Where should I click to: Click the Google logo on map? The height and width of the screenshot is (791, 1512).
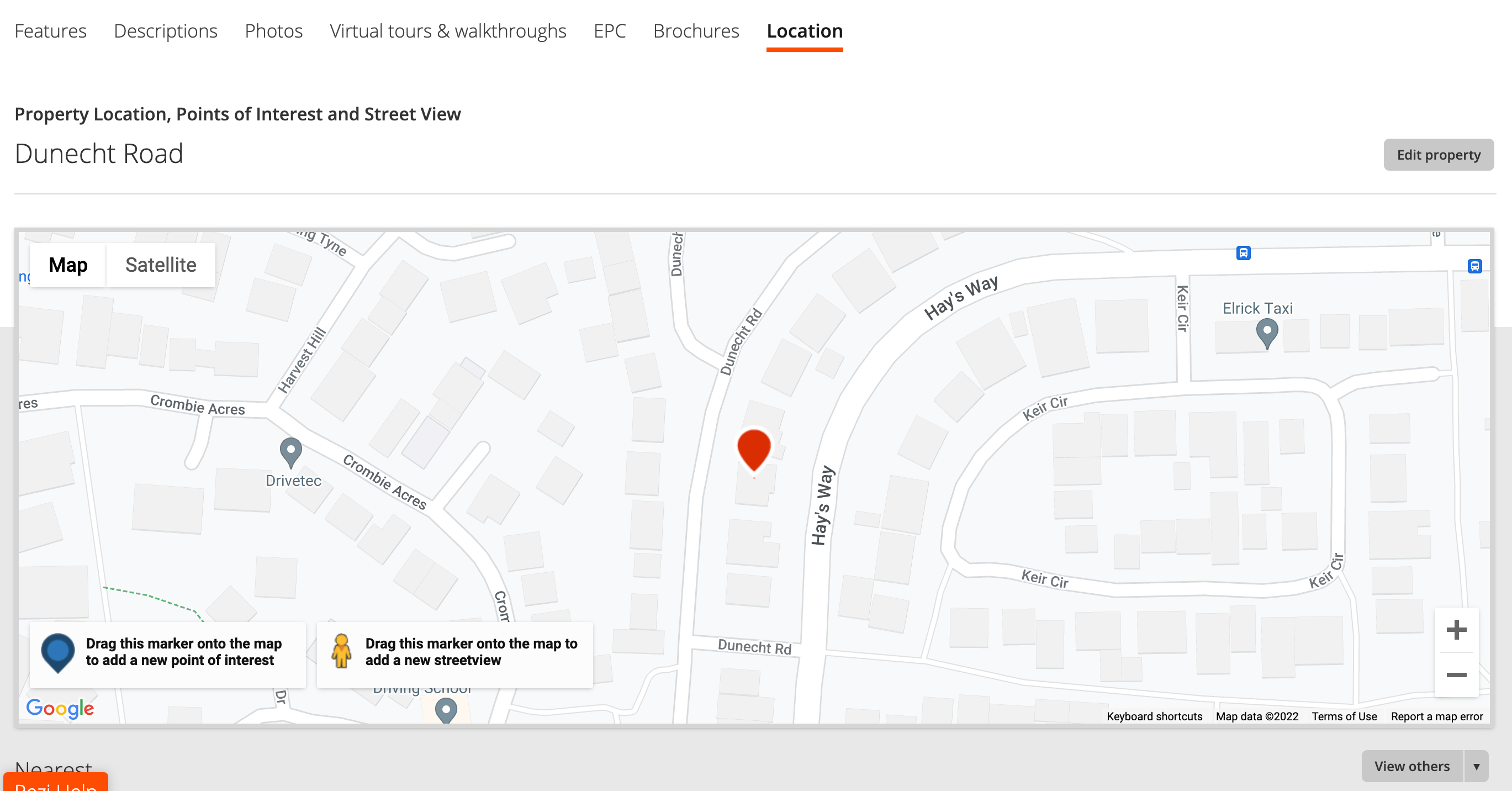coord(60,709)
